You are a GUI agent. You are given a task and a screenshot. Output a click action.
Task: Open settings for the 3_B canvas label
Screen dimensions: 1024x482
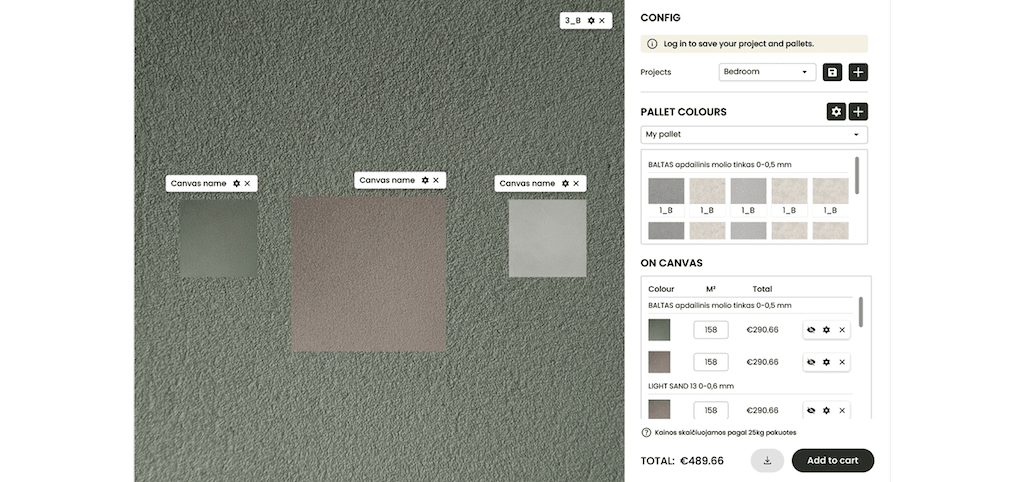click(x=591, y=20)
